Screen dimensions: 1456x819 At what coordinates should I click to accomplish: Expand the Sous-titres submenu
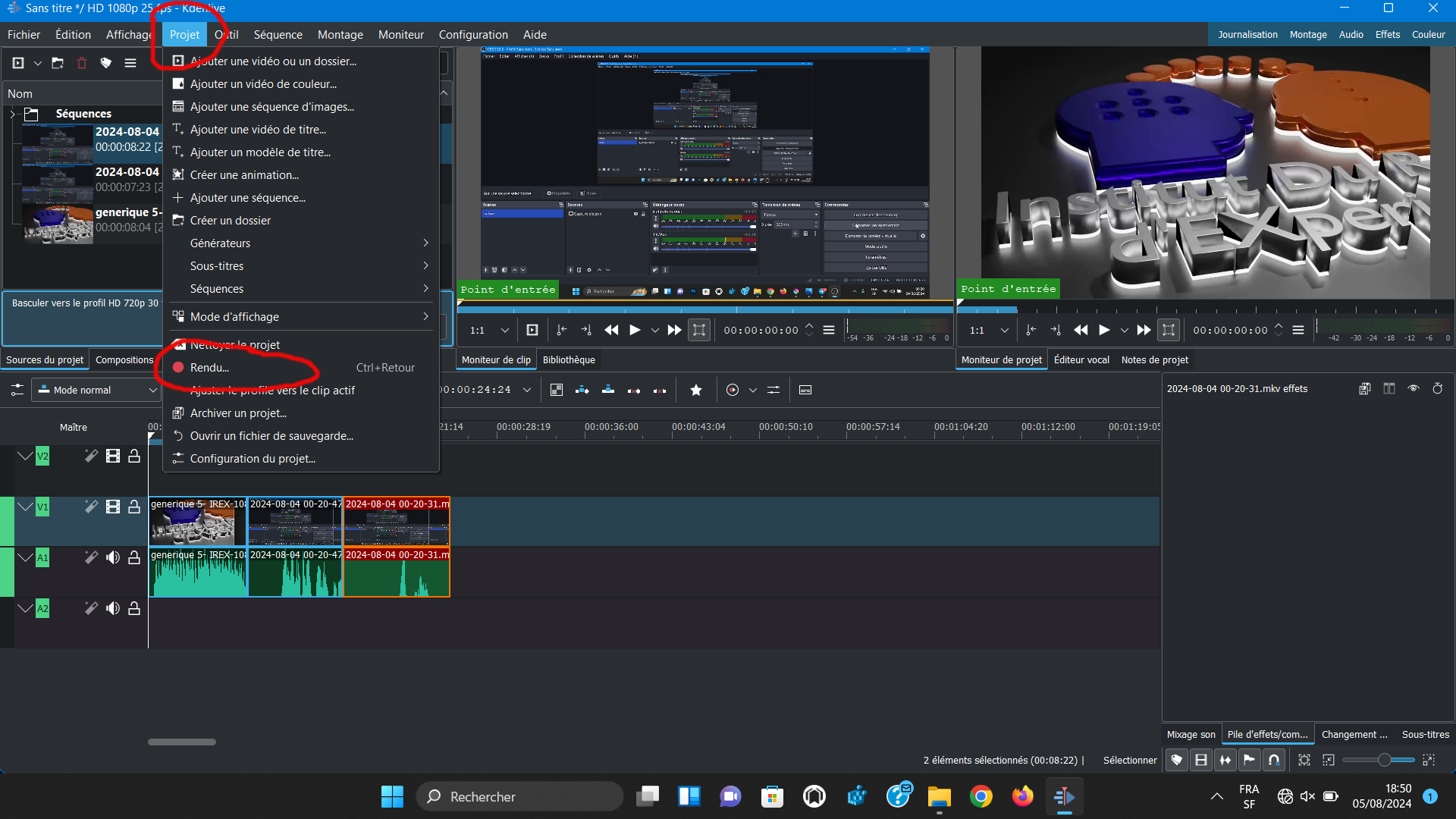coord(301,266)
